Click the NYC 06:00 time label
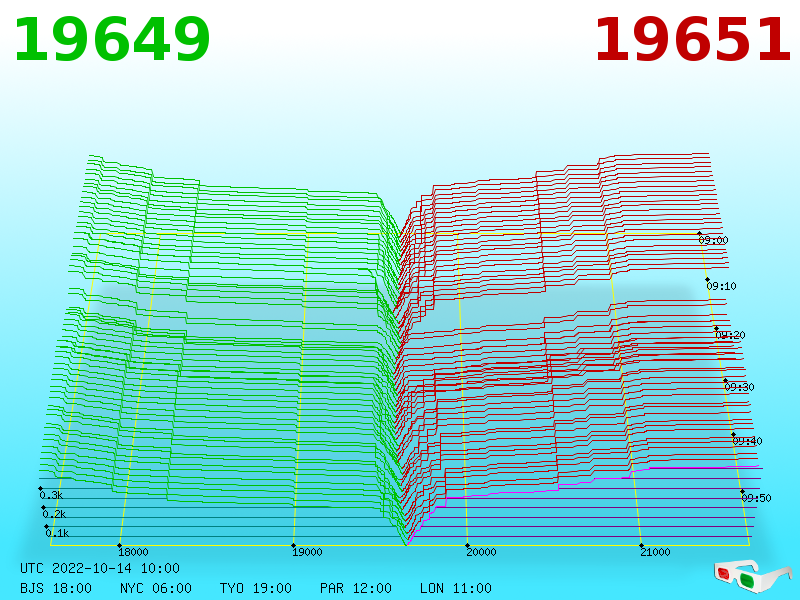800x600 pixels. coord(156,588)
